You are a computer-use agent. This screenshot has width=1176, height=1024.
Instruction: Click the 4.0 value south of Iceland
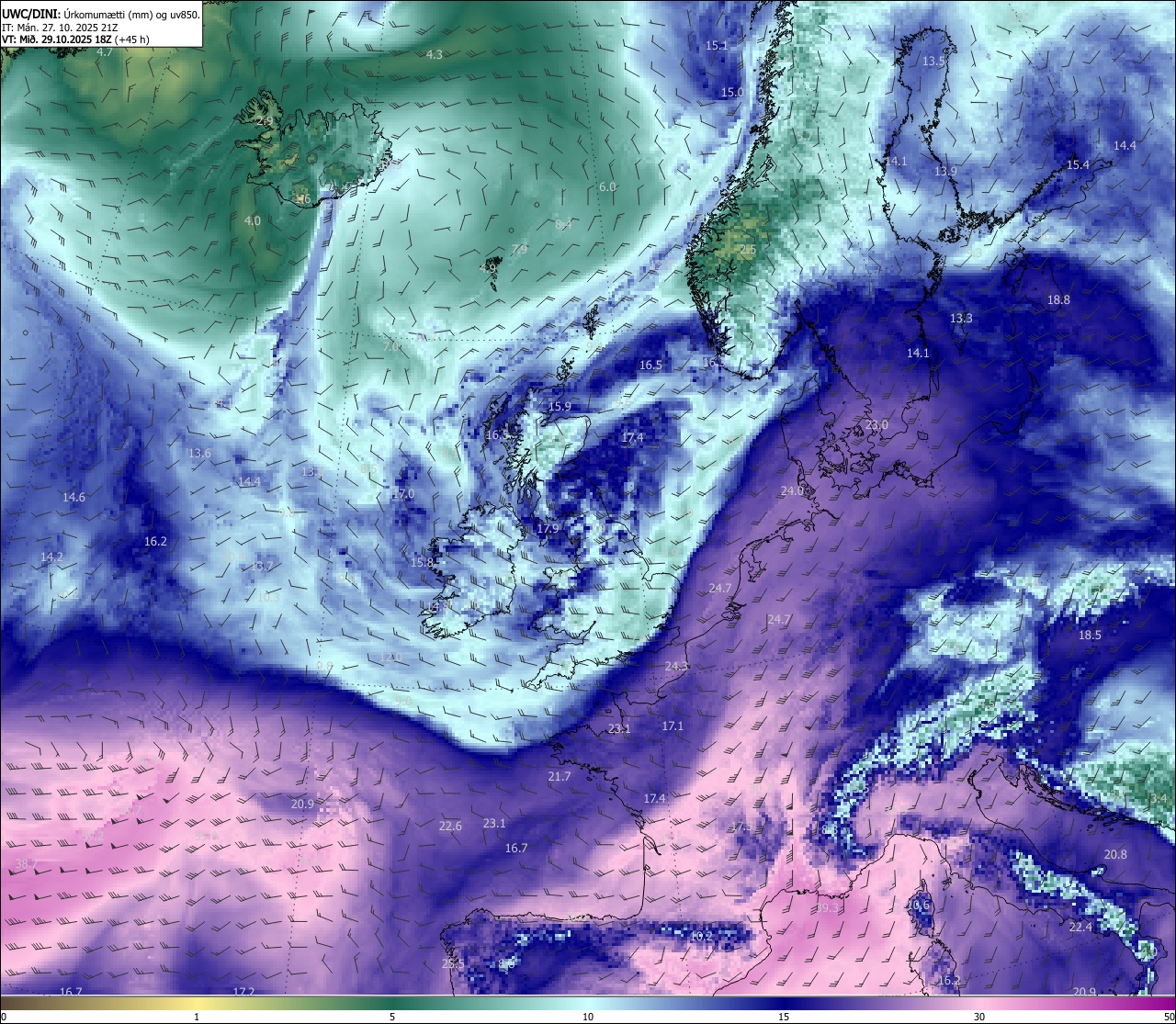click(253, 221)
